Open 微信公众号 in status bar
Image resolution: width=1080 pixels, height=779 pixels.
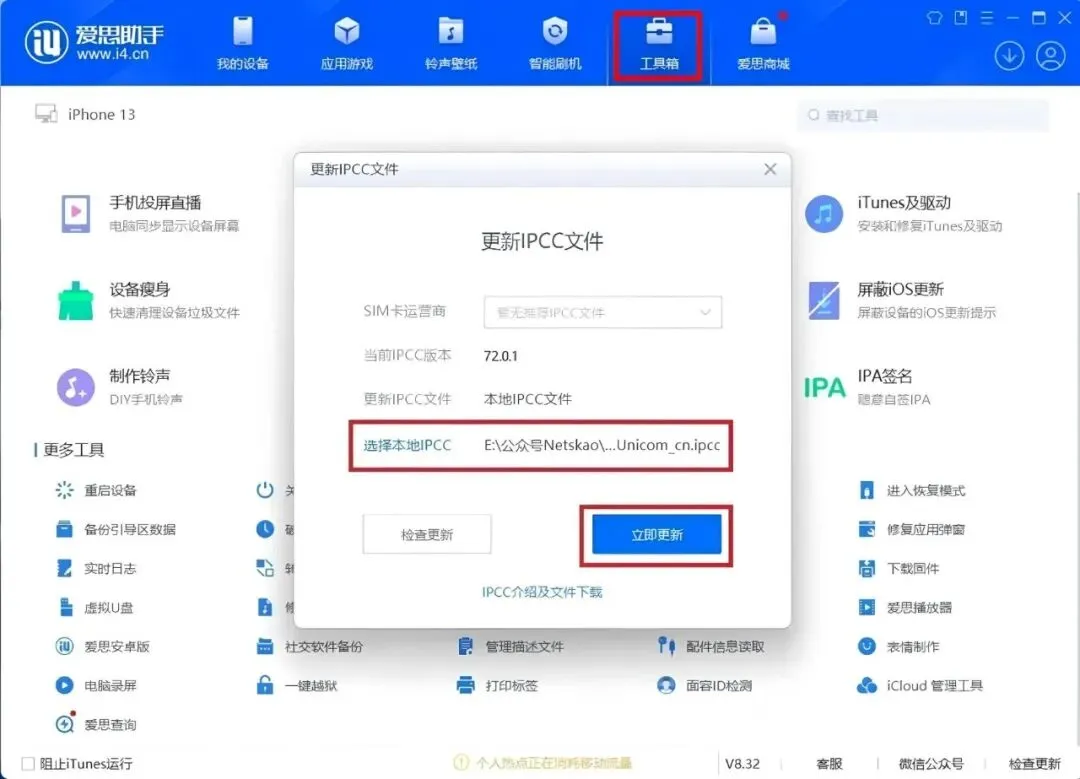pos(931,763)
